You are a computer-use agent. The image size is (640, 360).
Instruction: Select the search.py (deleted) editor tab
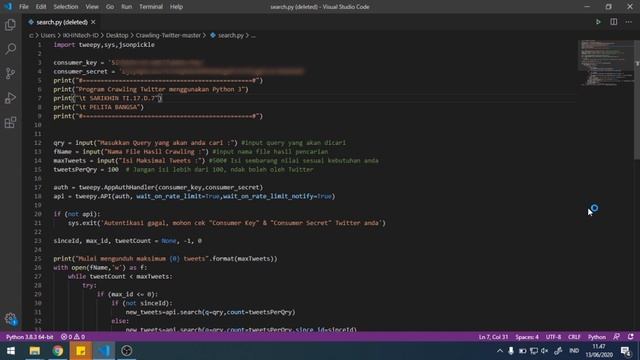click(x=62, y=22)
